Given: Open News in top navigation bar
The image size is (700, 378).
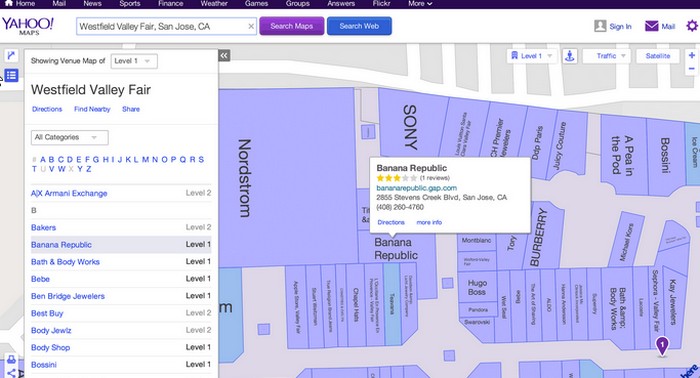Looking at the screenshot, I should (x=92, y=3).
